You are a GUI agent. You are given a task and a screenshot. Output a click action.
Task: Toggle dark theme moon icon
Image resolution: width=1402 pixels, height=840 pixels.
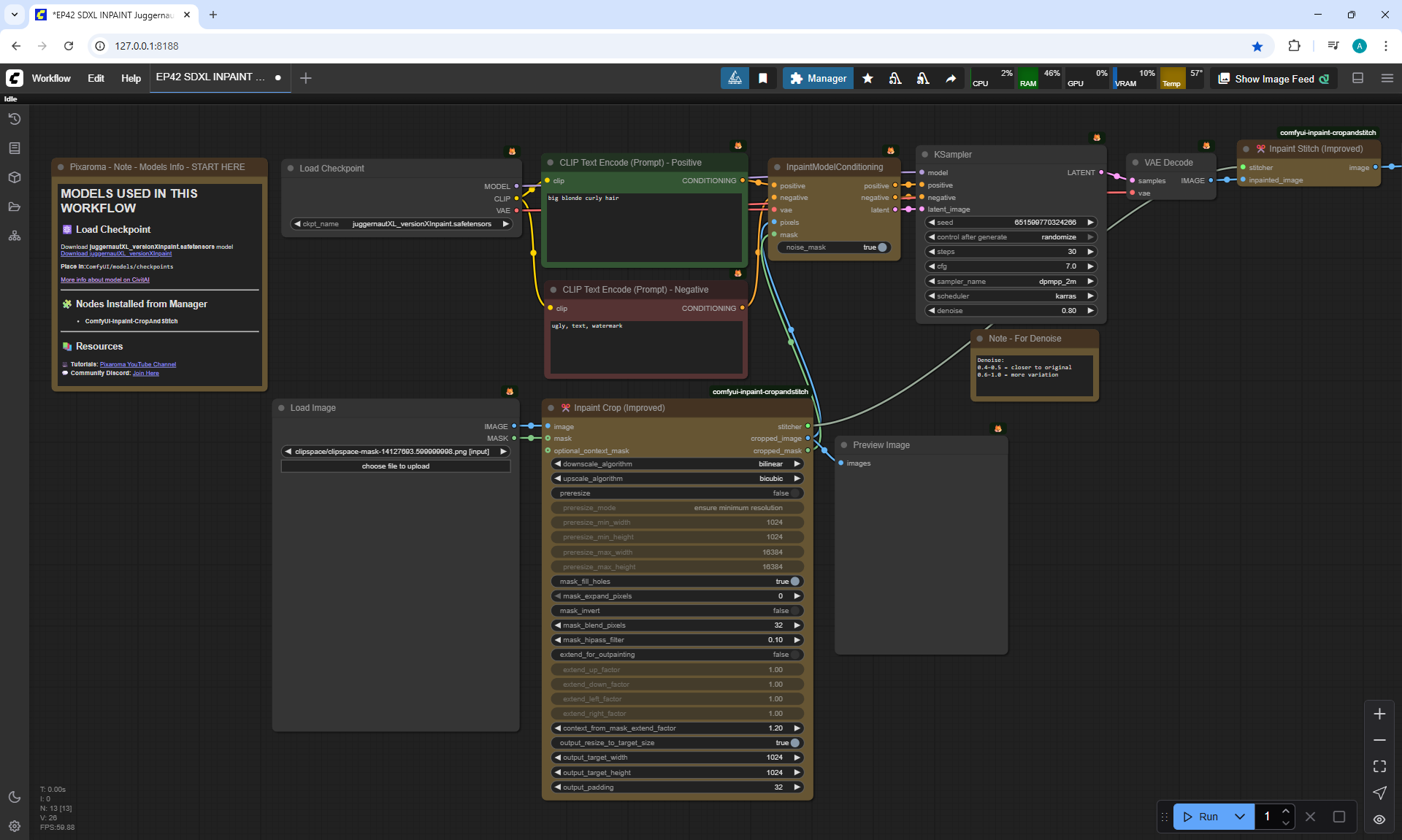[x=15, y=797]
